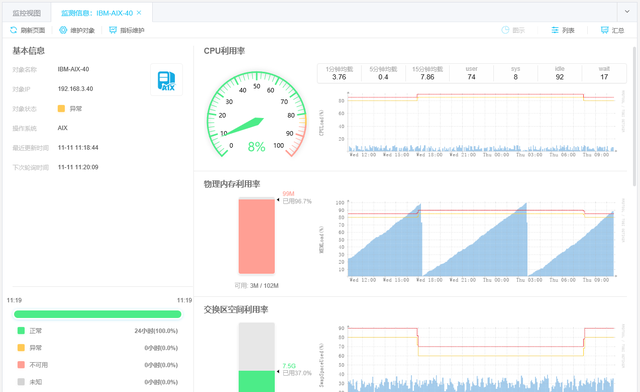Click the object name IBM-AIX-40 value

pyautogui.click(x=73, y=69)
